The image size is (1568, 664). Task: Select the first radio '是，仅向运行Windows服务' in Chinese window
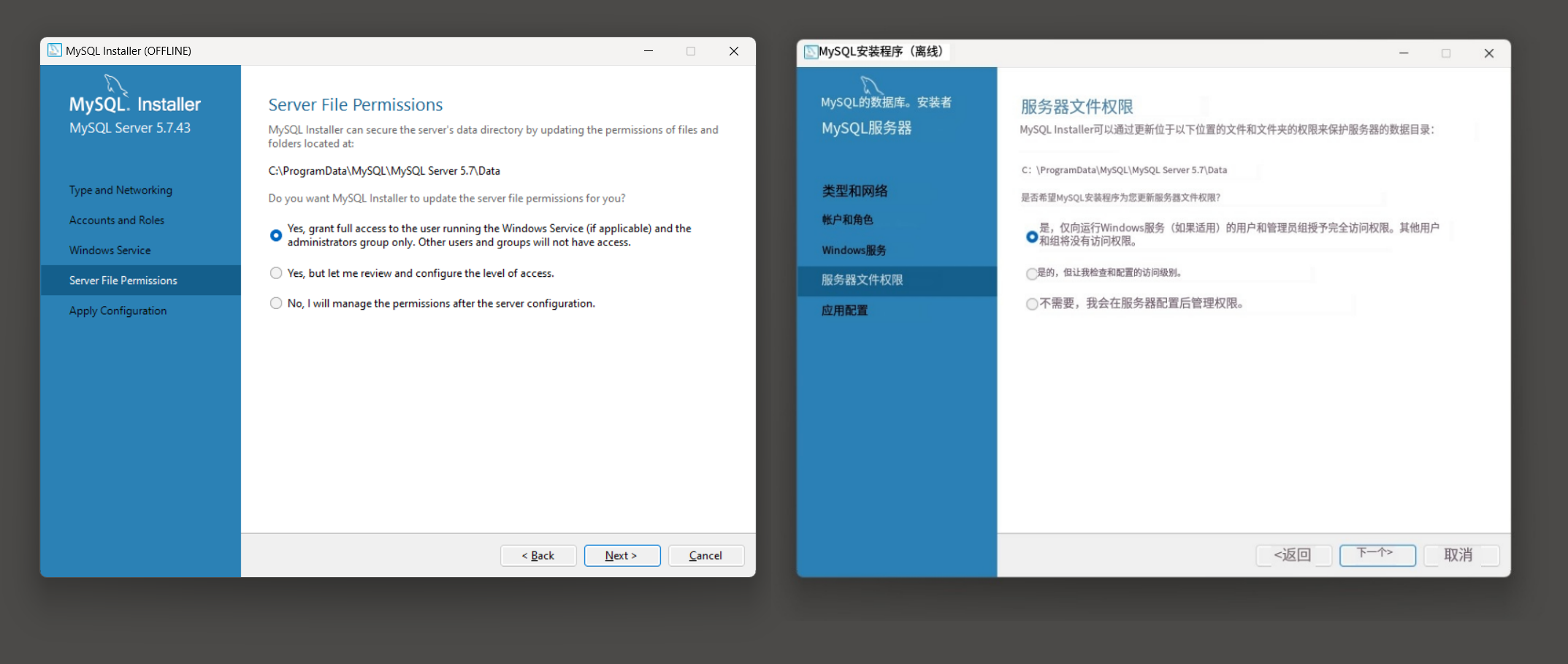pos(1032,237)
